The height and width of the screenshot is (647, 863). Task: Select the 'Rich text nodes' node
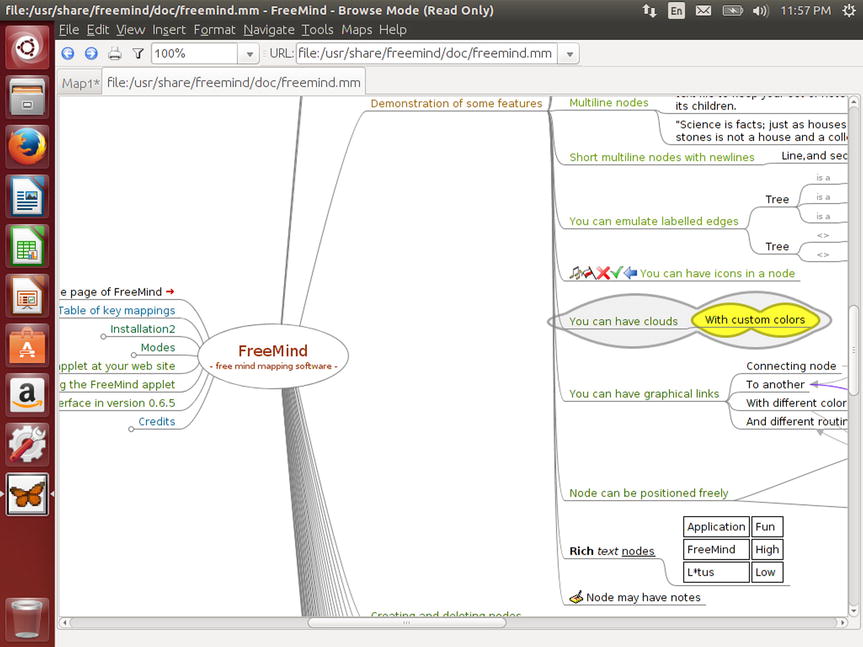[x=612, y=551]
